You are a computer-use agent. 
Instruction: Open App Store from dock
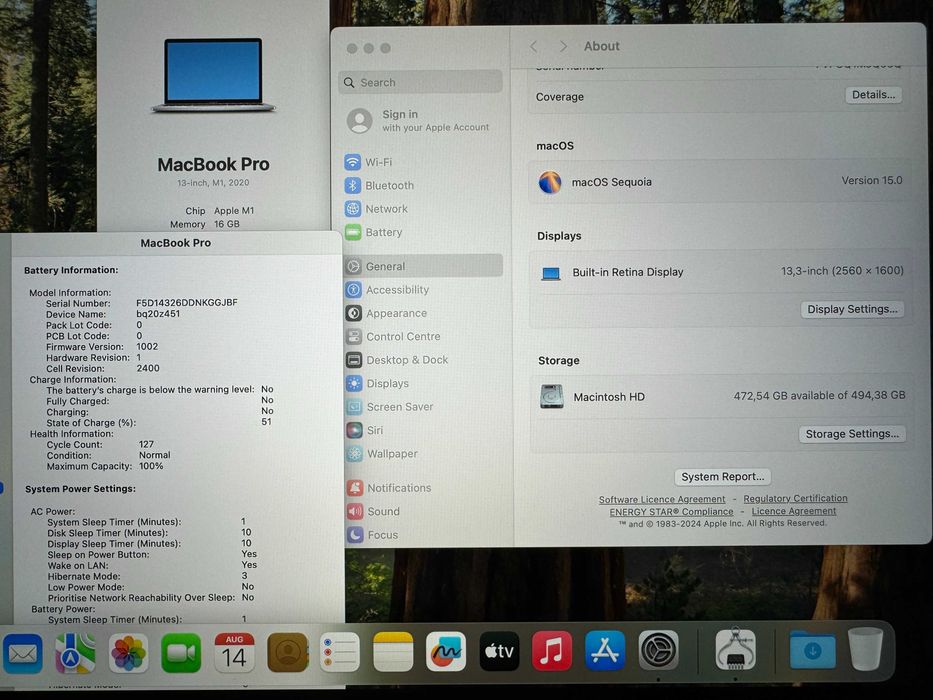605,651
